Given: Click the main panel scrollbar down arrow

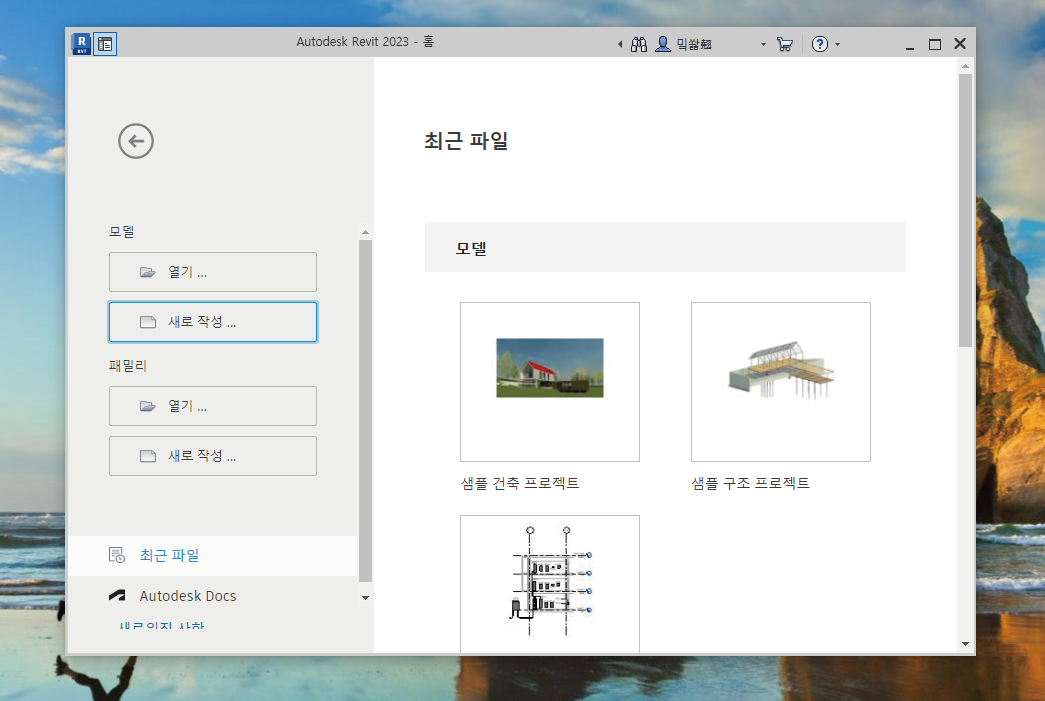Looking at the screenshot, I should [965, 644].
